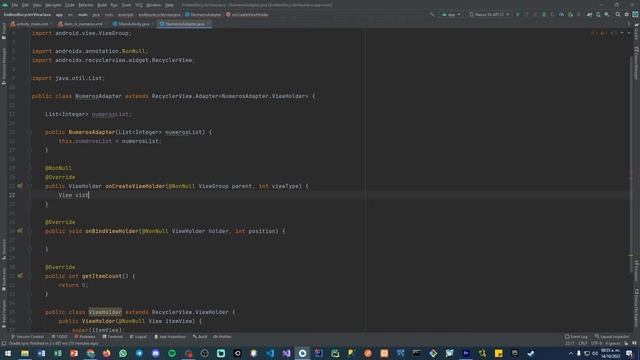Click the green Run app icon

[518, 14]
